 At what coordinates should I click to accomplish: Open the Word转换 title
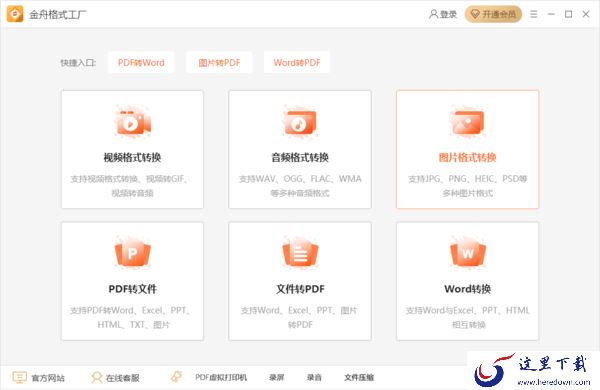pos(467,289)
